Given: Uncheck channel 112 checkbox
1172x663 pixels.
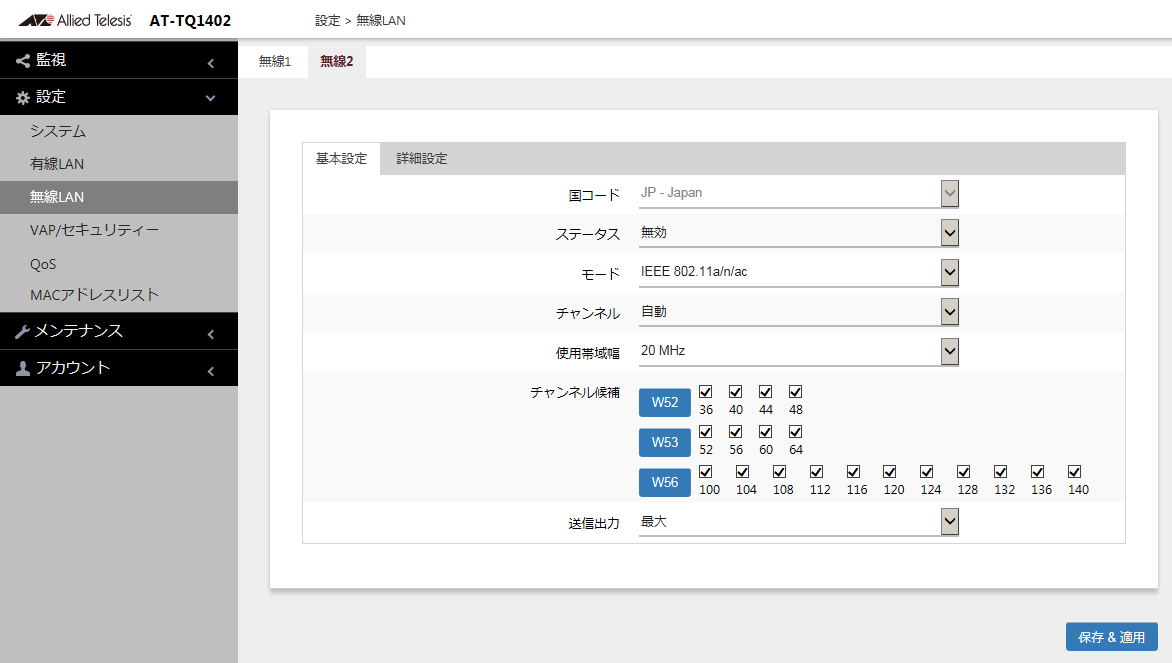Looking at the screenshot, I should point(816,472).
